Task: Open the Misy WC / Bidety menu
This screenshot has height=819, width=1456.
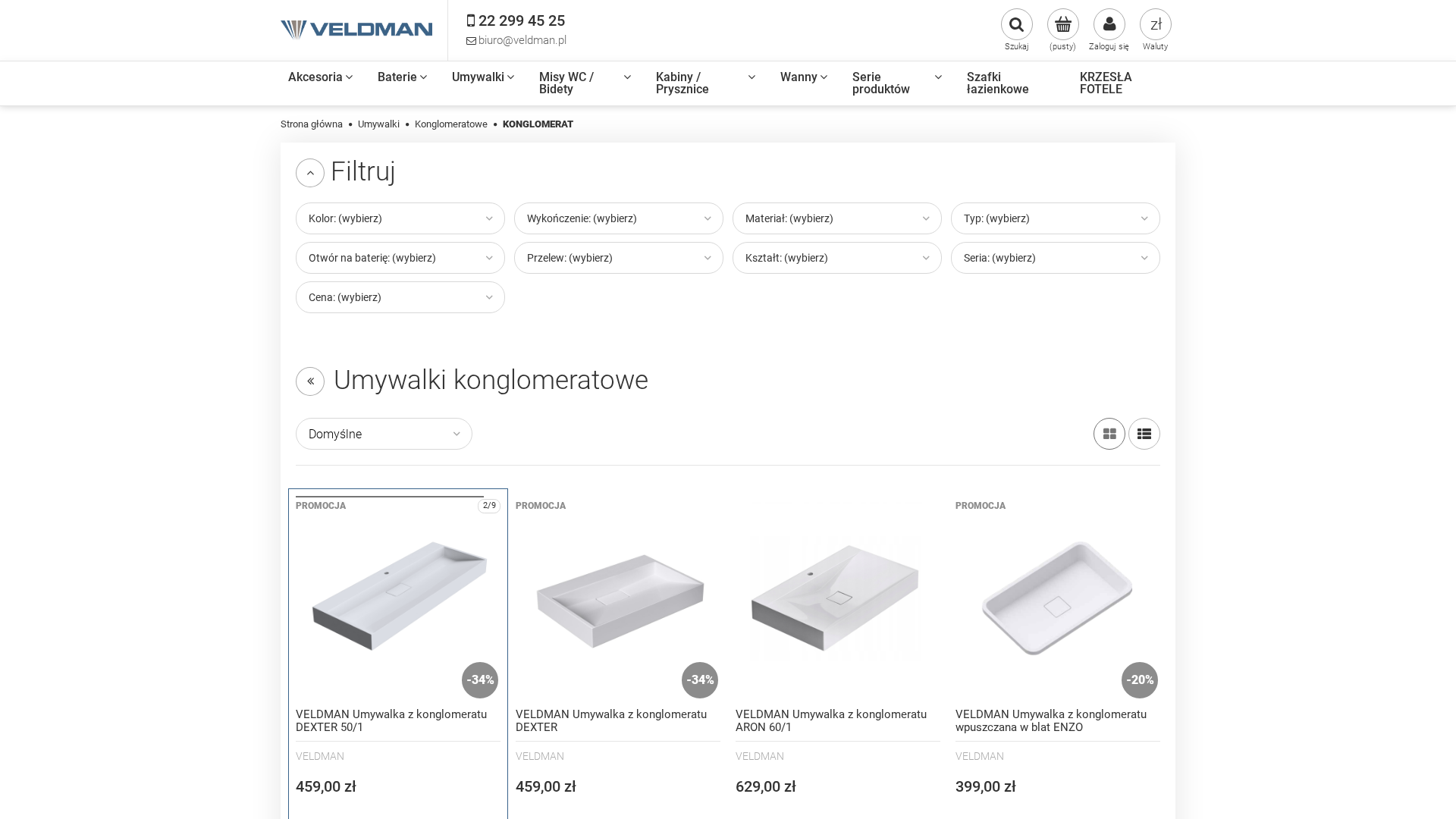Action: 585,83
